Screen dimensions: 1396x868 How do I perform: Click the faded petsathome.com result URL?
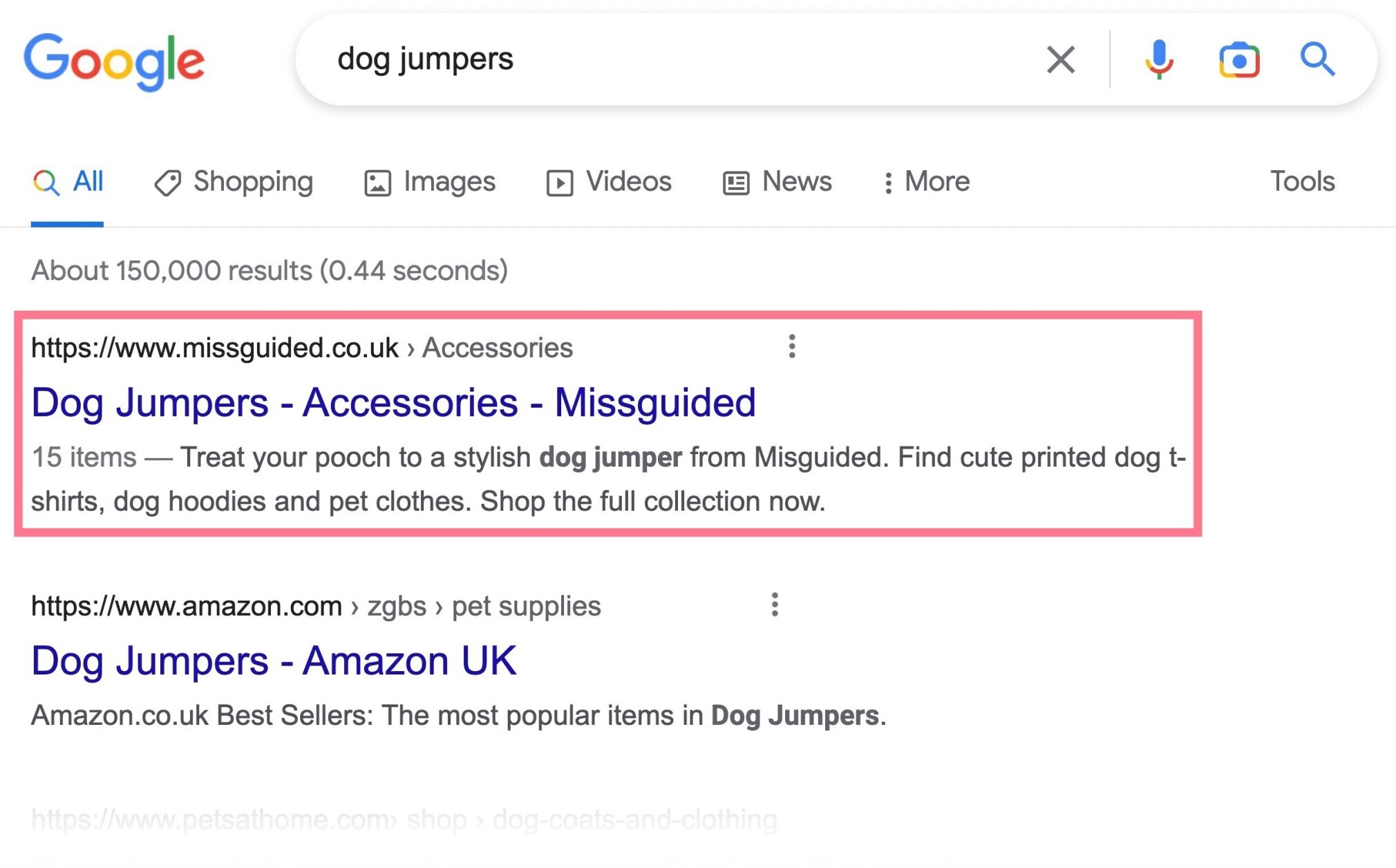click(x=404, y=820)
